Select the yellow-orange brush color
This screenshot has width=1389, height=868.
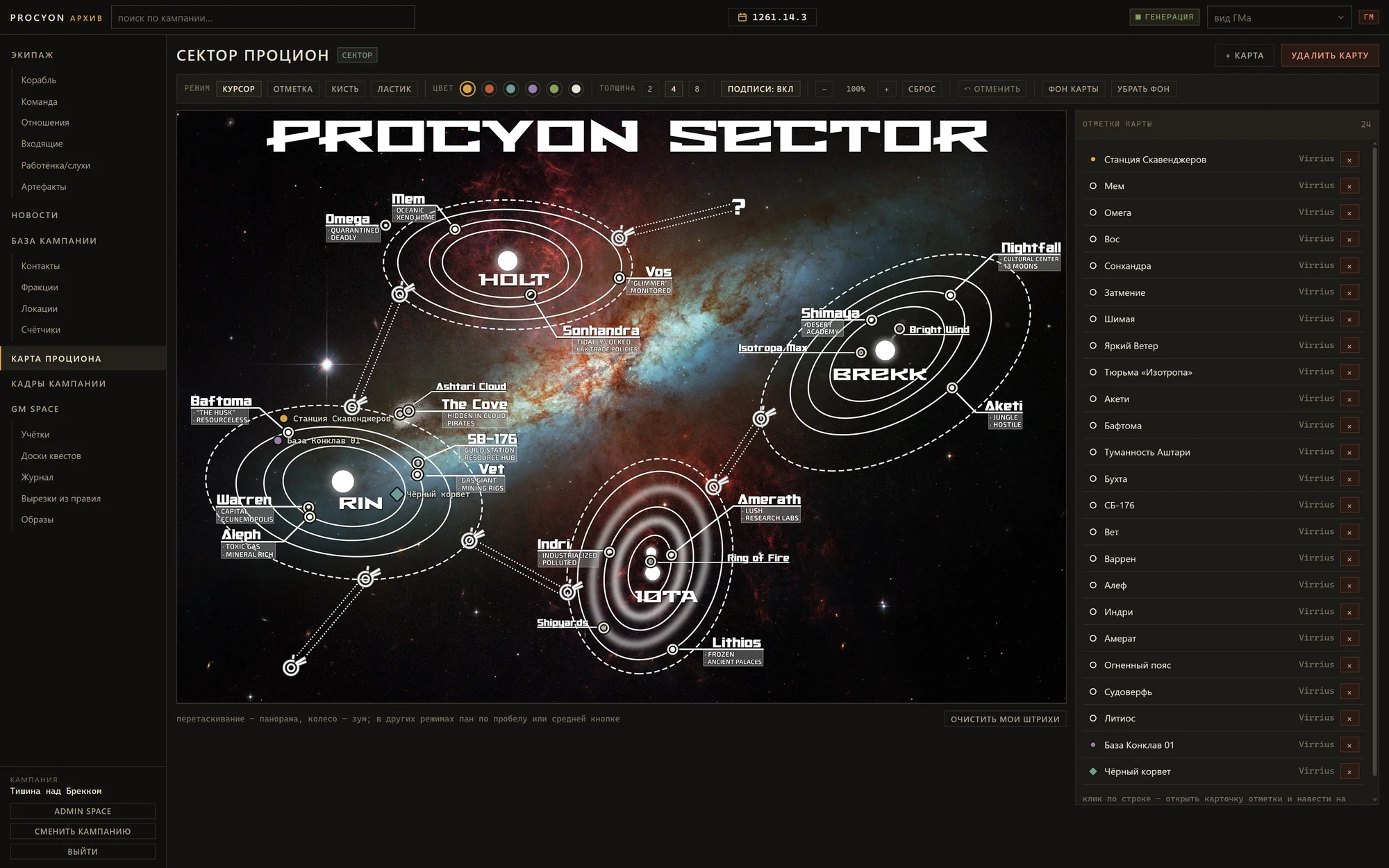point(467,89)
